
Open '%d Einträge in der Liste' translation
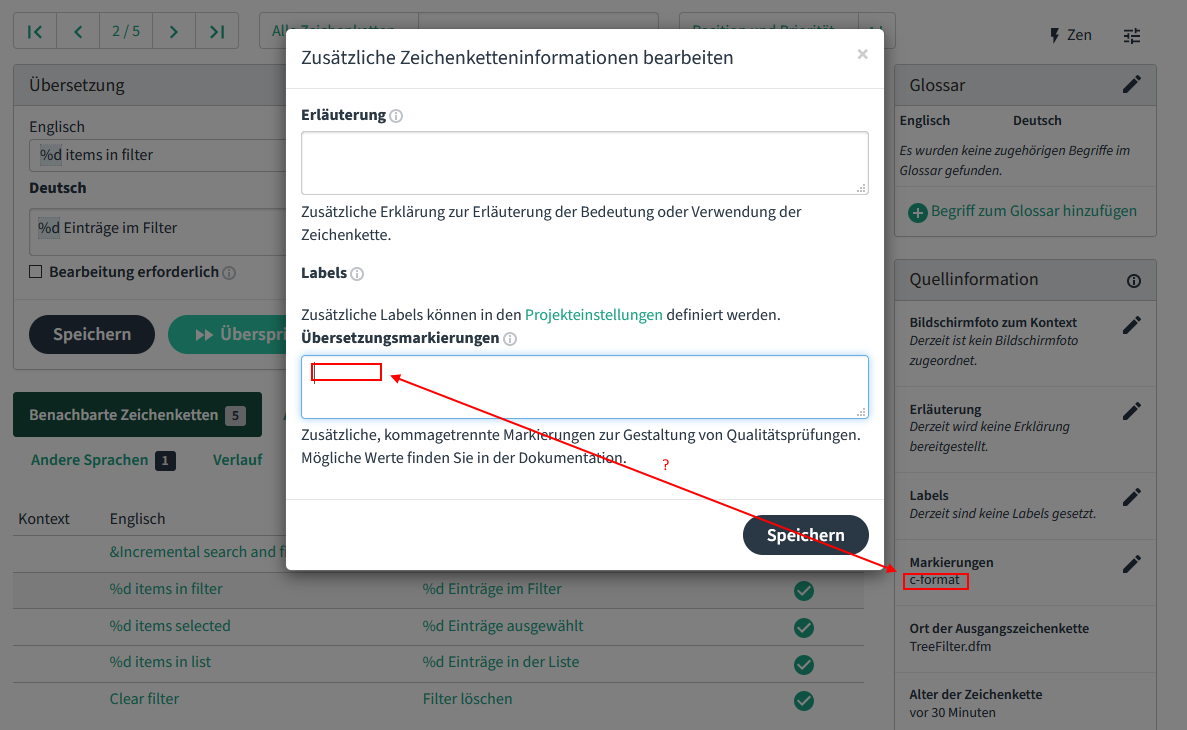(500, 661)
